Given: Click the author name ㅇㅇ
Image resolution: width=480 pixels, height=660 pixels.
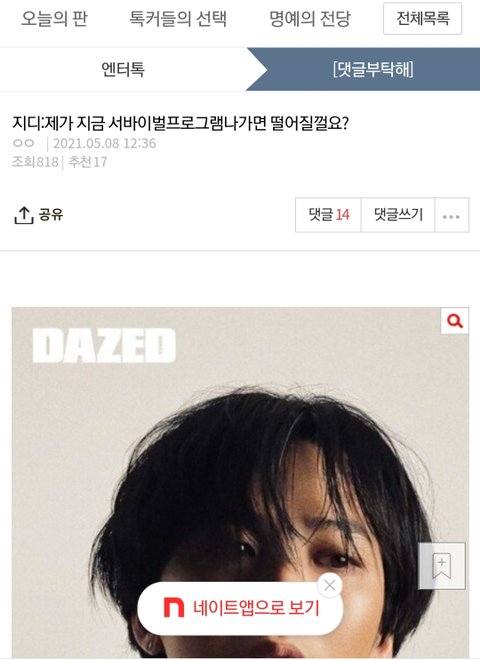Looking at the screenshot, I should (24, 143).
